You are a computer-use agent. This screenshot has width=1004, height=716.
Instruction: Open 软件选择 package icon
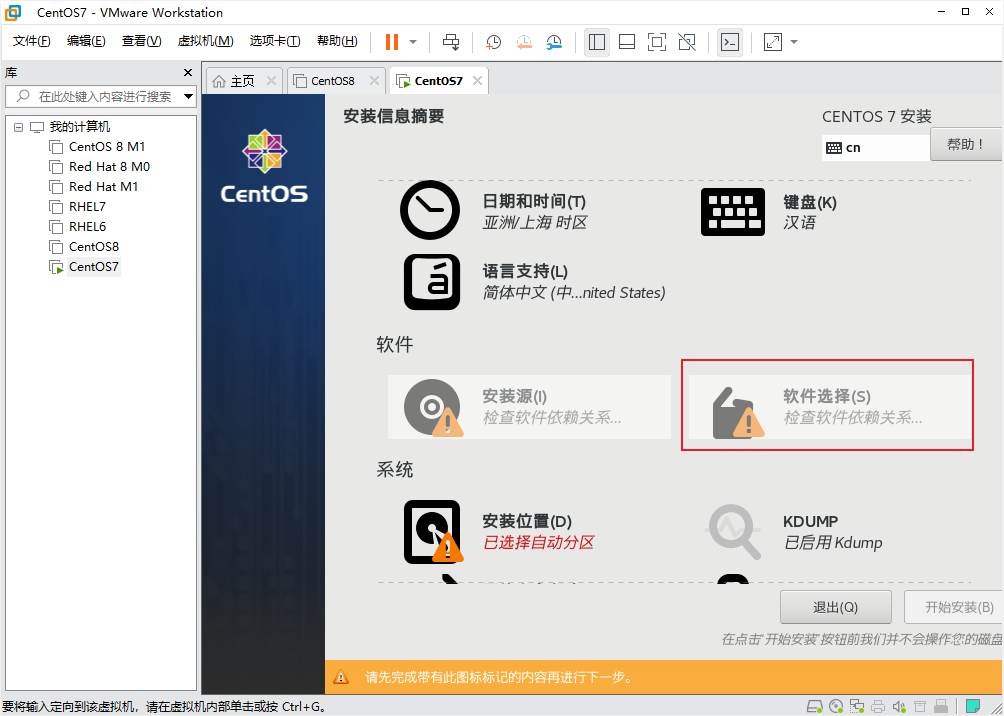pyautogui.click(x=738, y=413)
